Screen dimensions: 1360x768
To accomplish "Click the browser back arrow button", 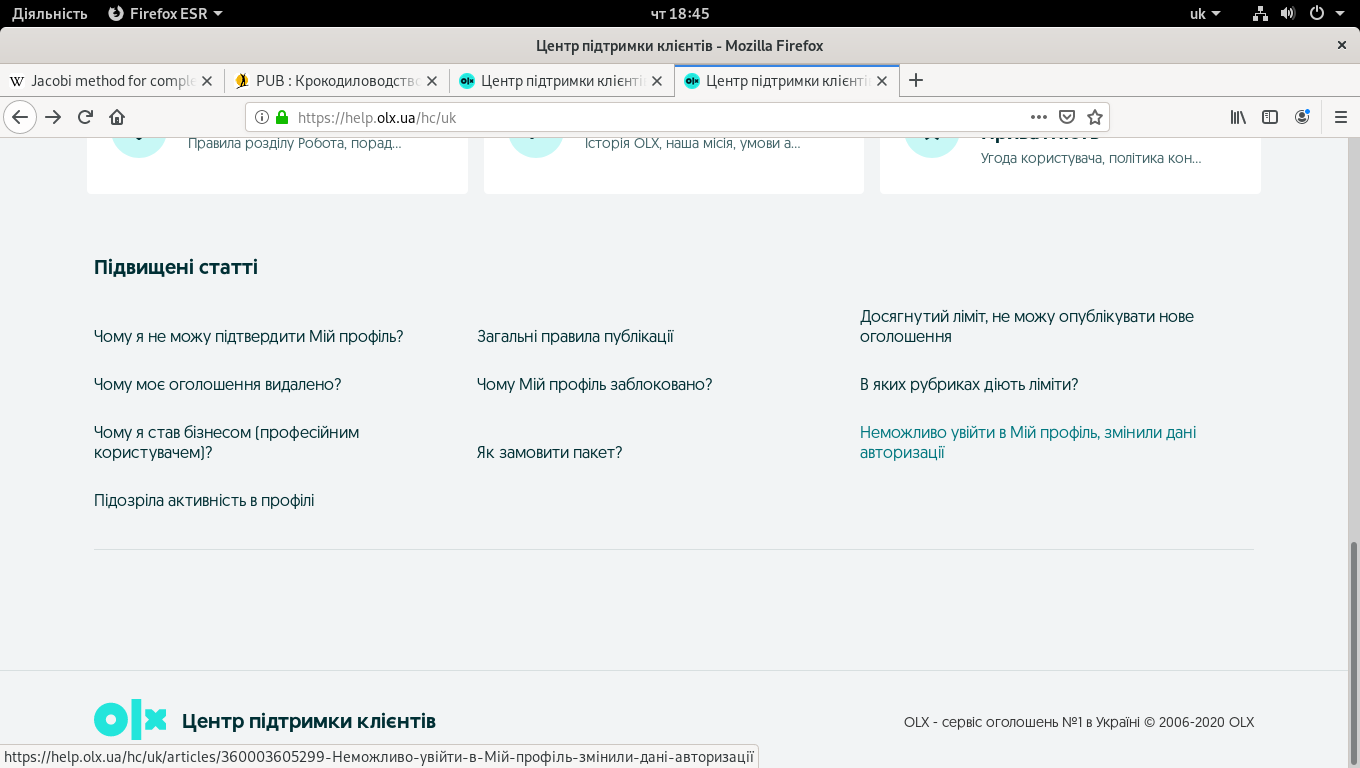I will pyautogui.click(x=20, y=117).
